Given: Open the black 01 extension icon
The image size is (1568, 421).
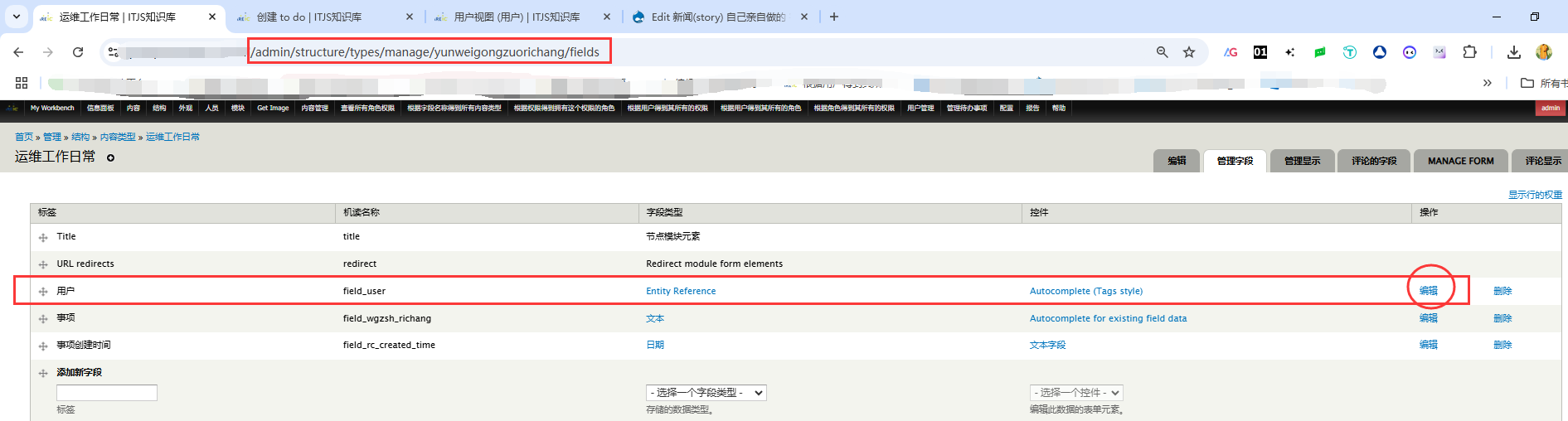Looking at the screenshot, I should point(1260,52).
